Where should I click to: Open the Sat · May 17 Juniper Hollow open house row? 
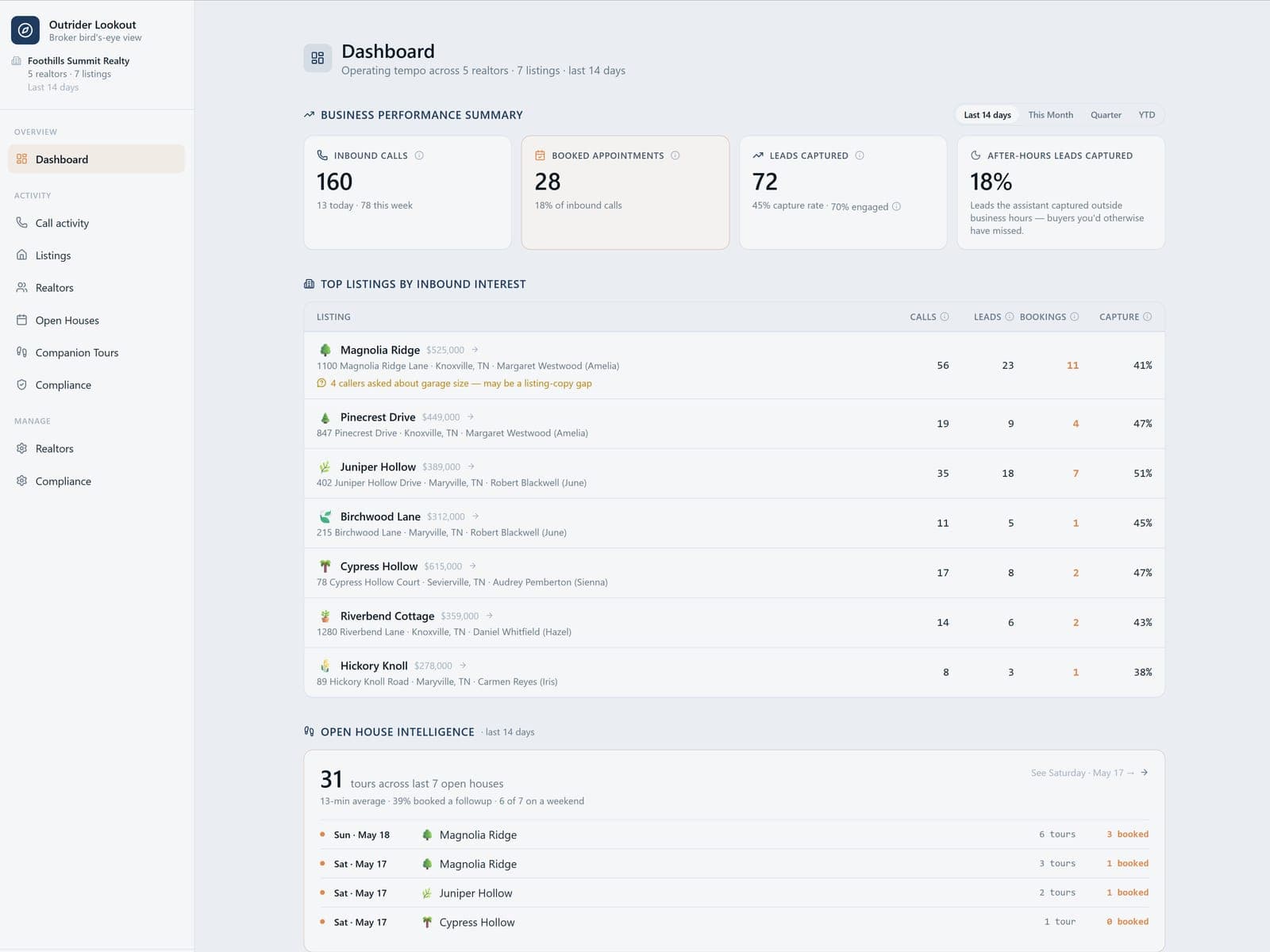[x=734, y=892]
